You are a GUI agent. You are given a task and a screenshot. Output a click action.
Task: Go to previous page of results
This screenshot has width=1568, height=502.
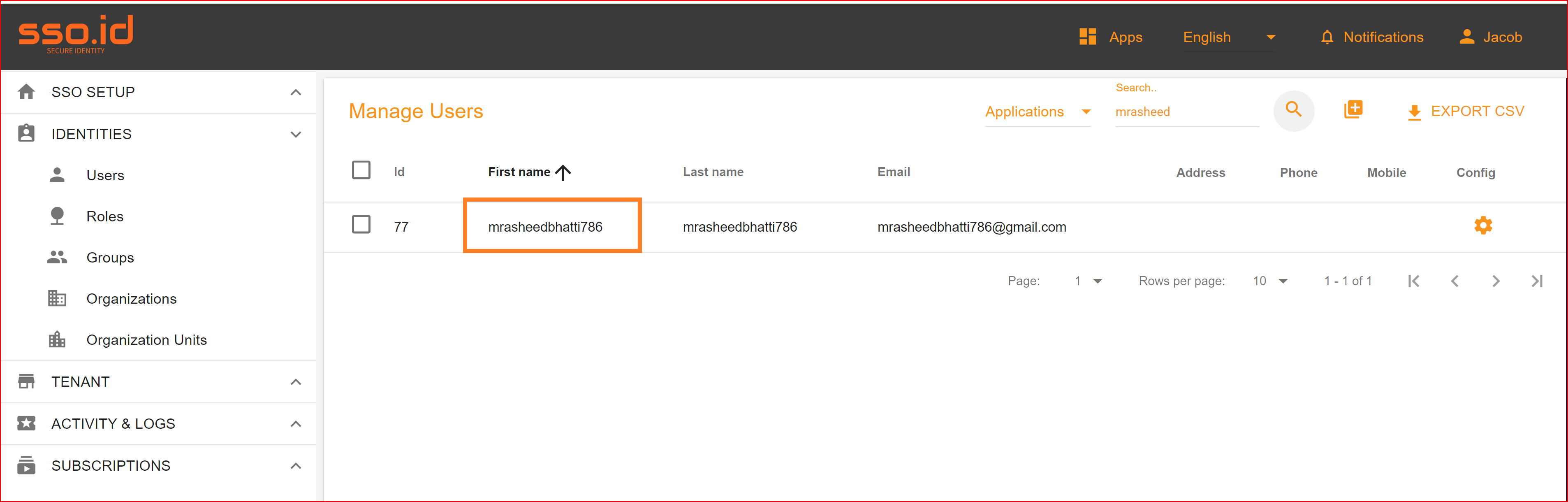[1454, 281]
